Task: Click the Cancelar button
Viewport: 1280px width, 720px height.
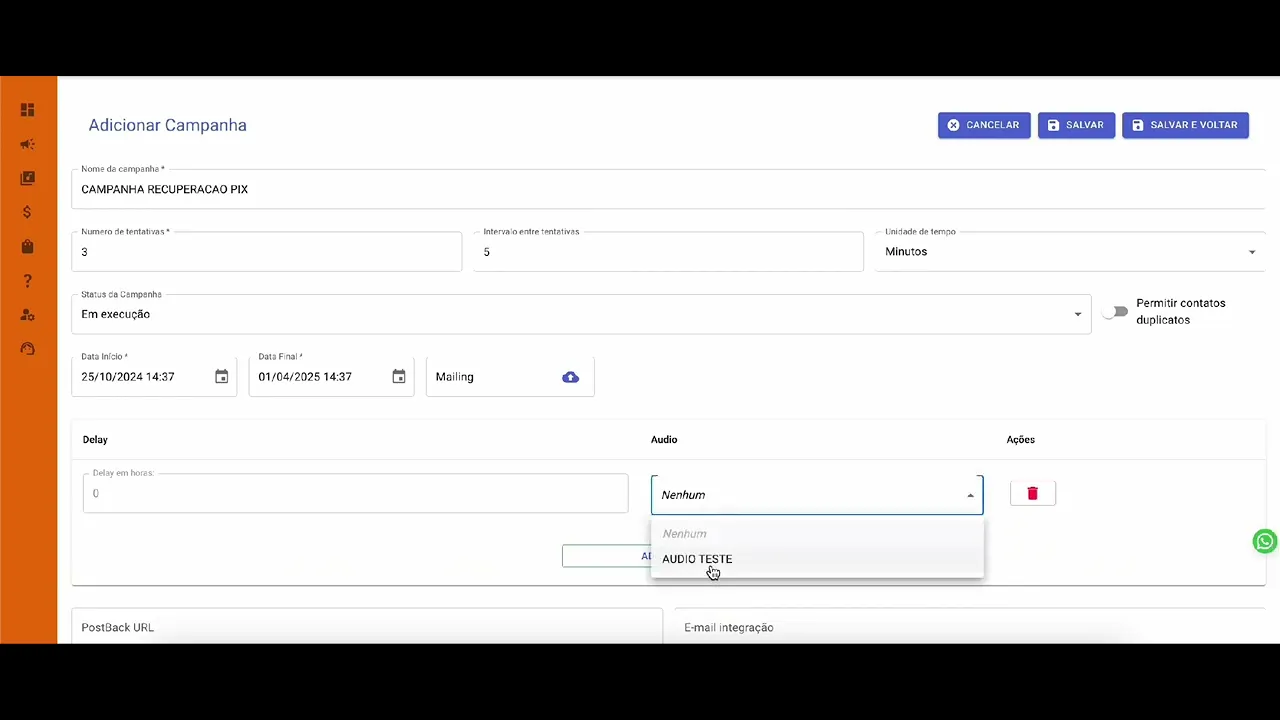Action: (984, 125)
